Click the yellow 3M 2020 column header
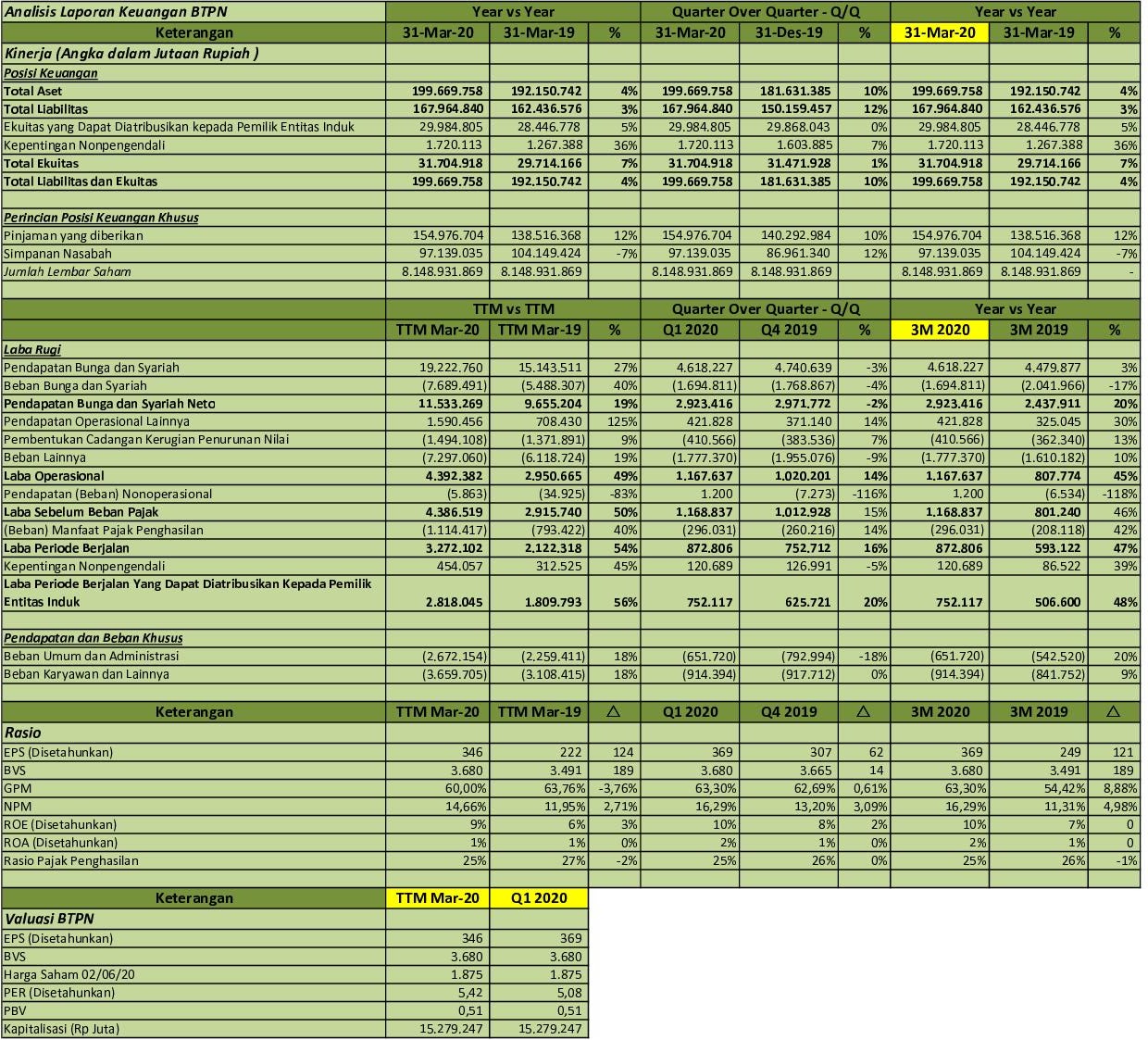Viewport: 1148px width, 1040px height. point(941,330)
